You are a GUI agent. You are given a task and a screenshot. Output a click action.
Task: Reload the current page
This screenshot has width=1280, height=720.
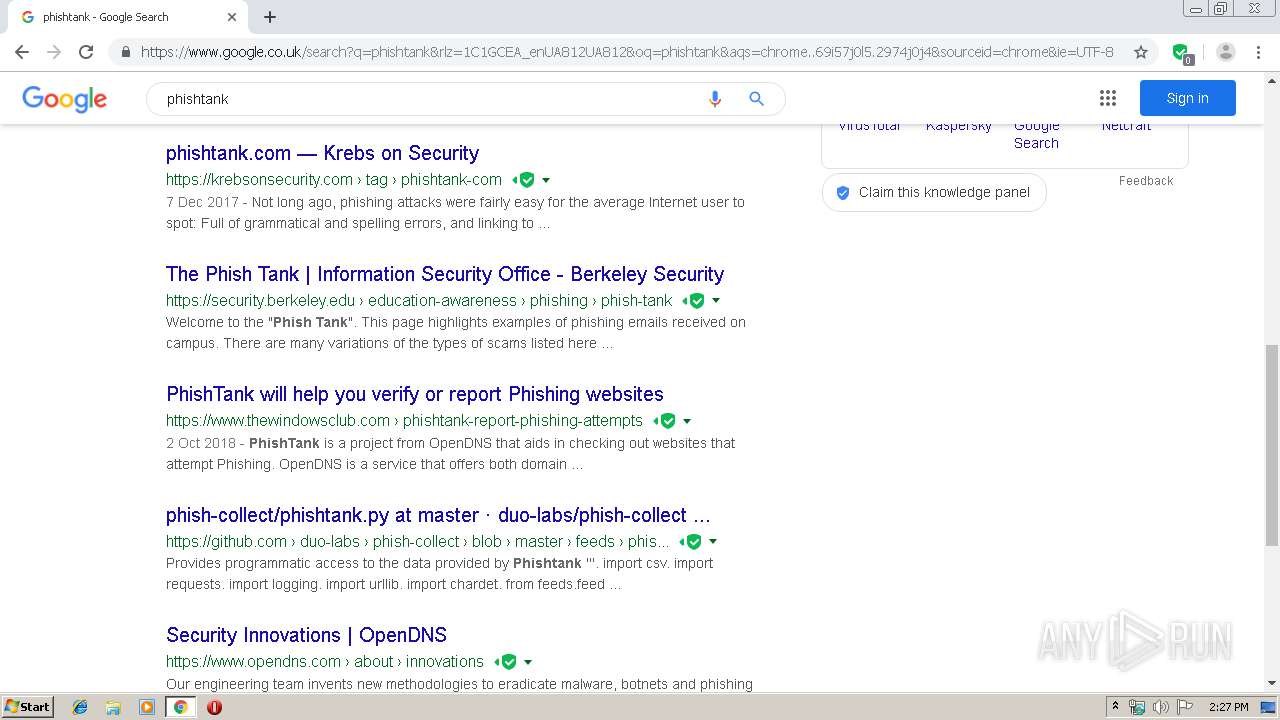click(x=86, y=52)
